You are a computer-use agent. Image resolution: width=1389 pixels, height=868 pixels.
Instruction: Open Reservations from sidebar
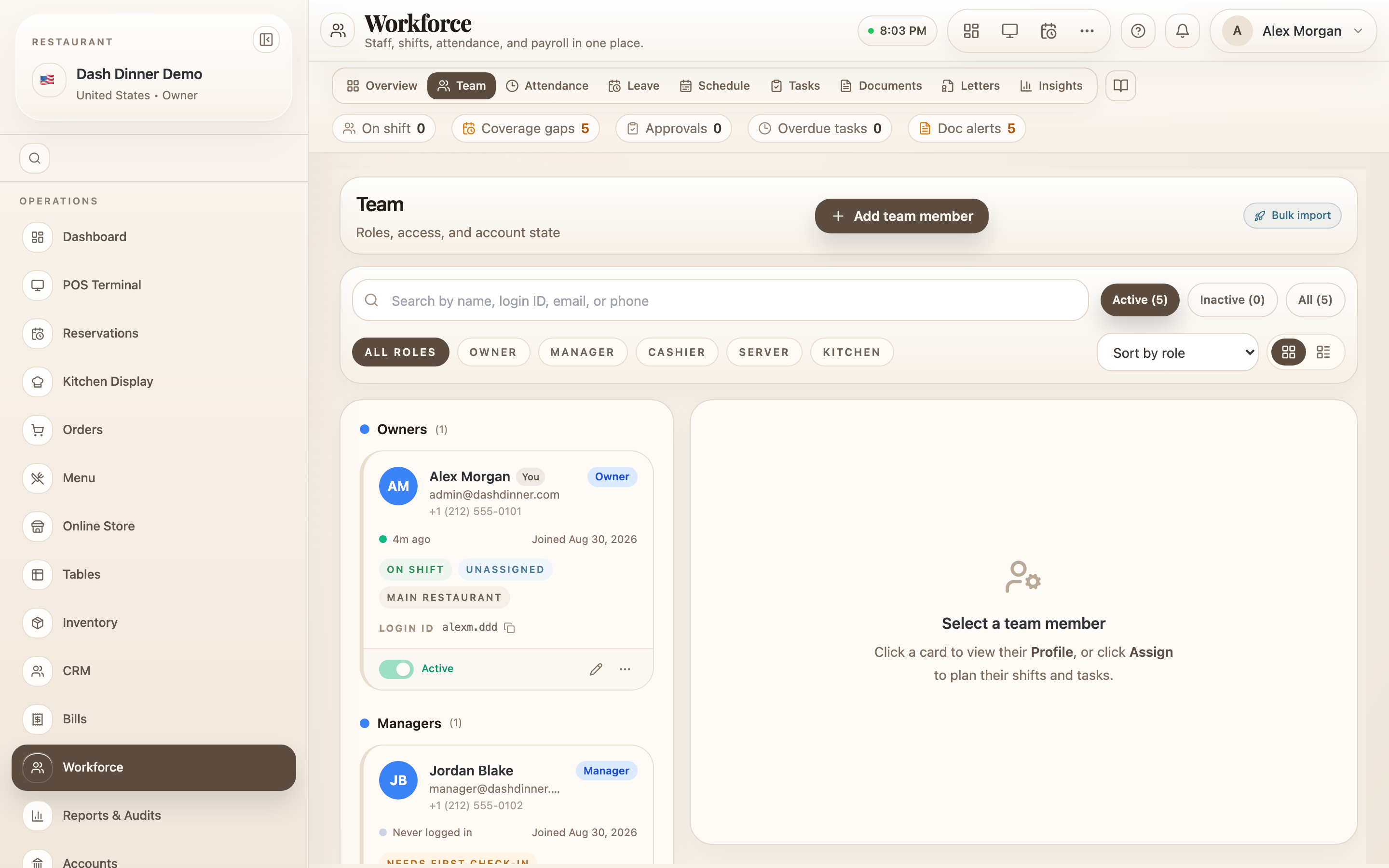(x=154, y=334)
